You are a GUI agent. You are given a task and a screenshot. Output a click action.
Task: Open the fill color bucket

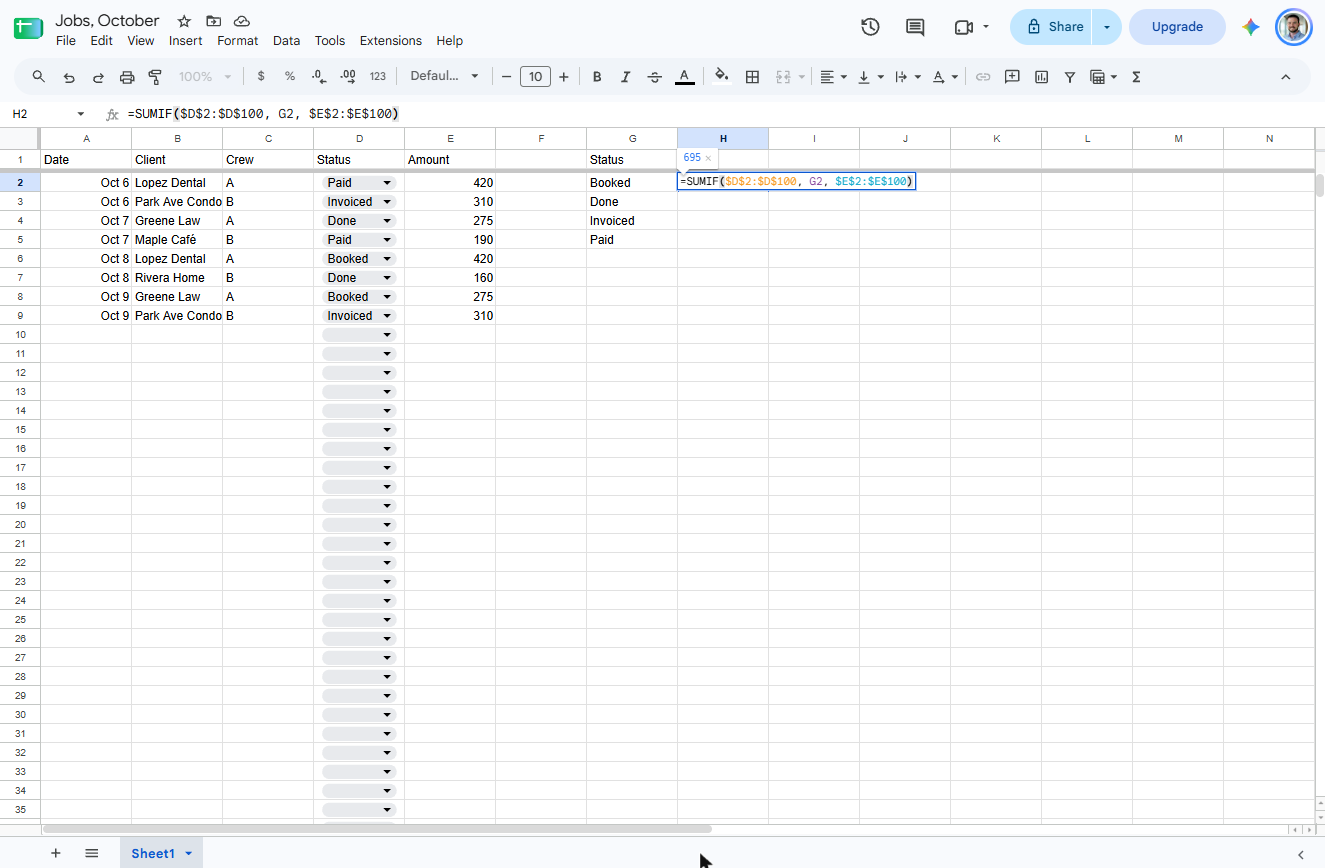722,77
